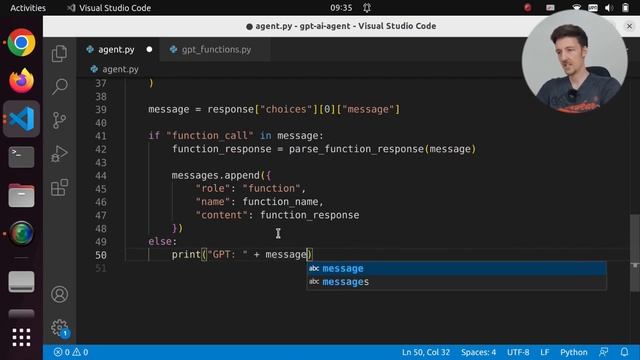Open the Extensions view
The image size is (640, 360).
point(59,187)
